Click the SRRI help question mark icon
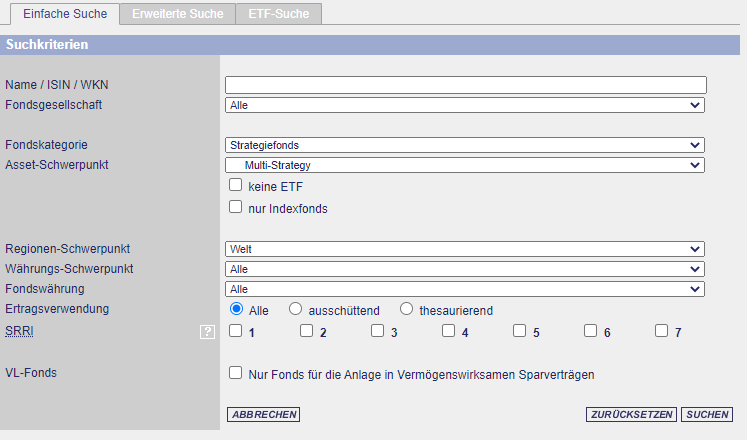 click(x=208, y=332)
